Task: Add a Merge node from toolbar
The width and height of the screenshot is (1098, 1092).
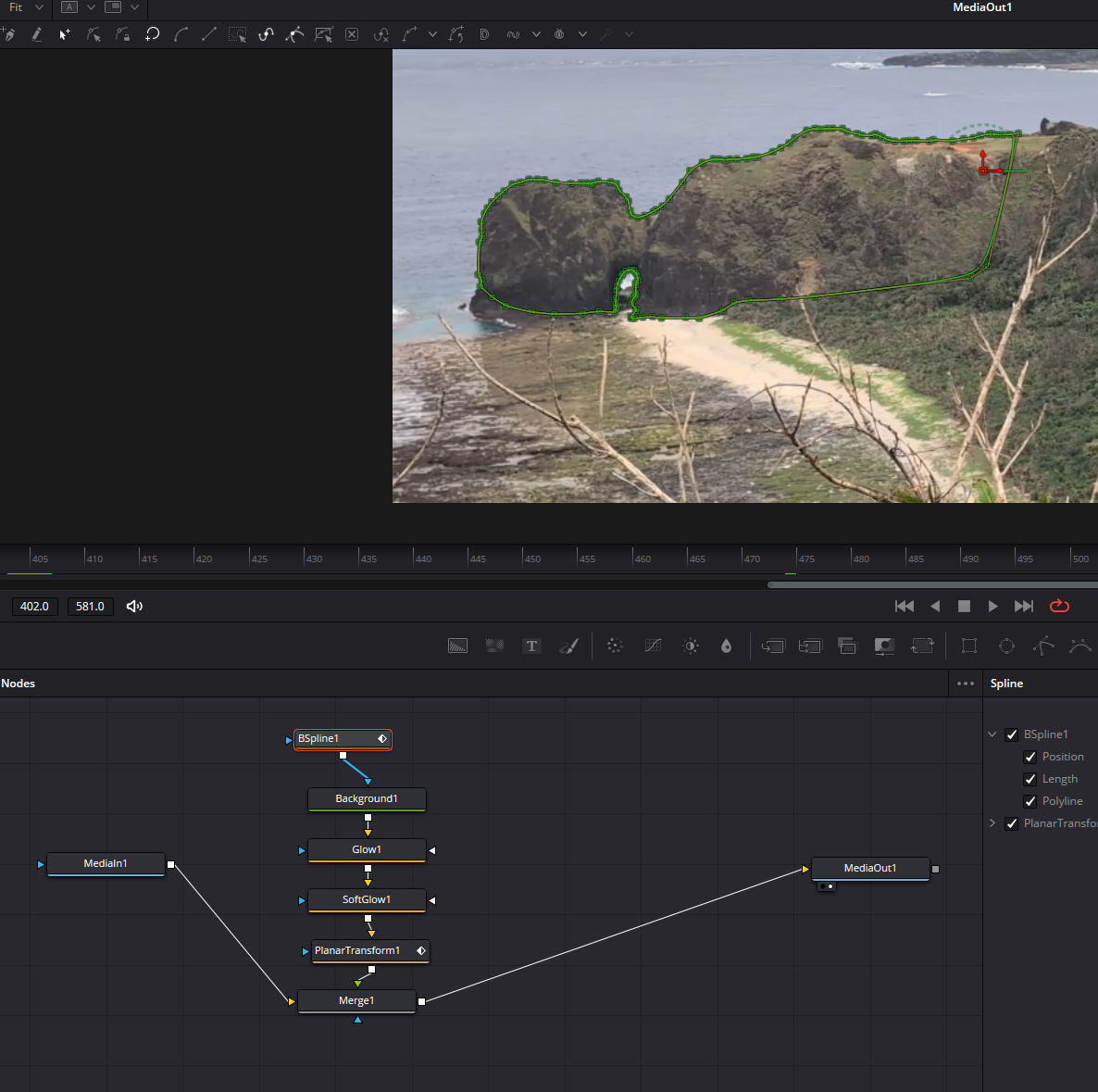Action: pos(773,646)
